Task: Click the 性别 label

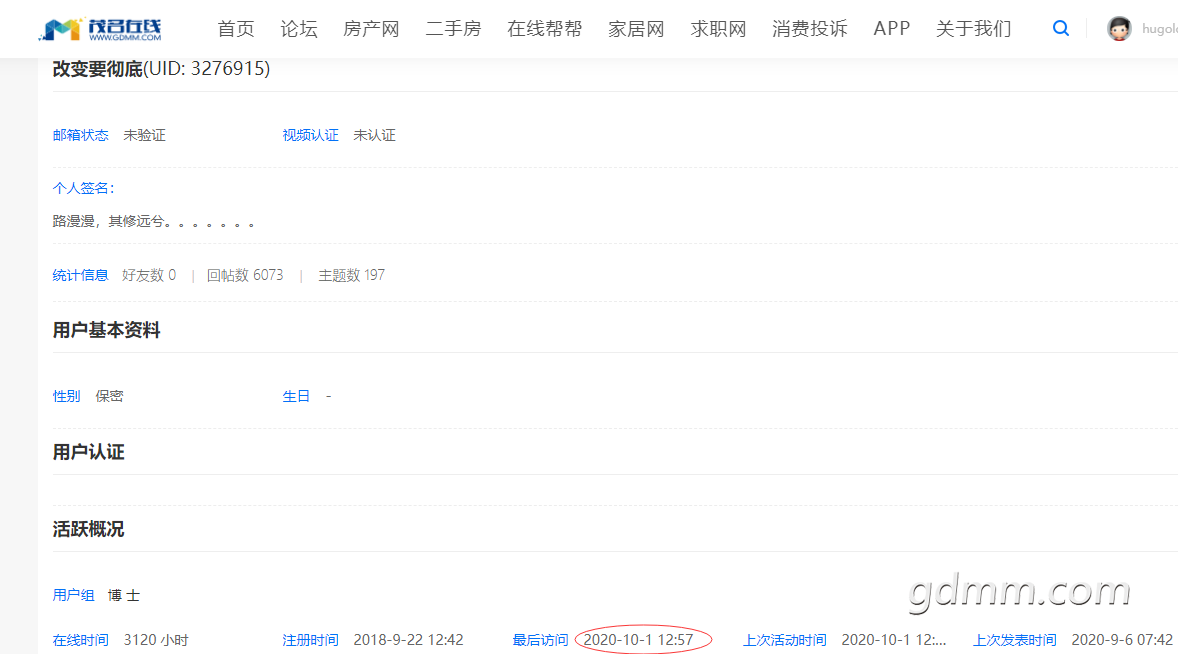Action: tap(66, 396)
